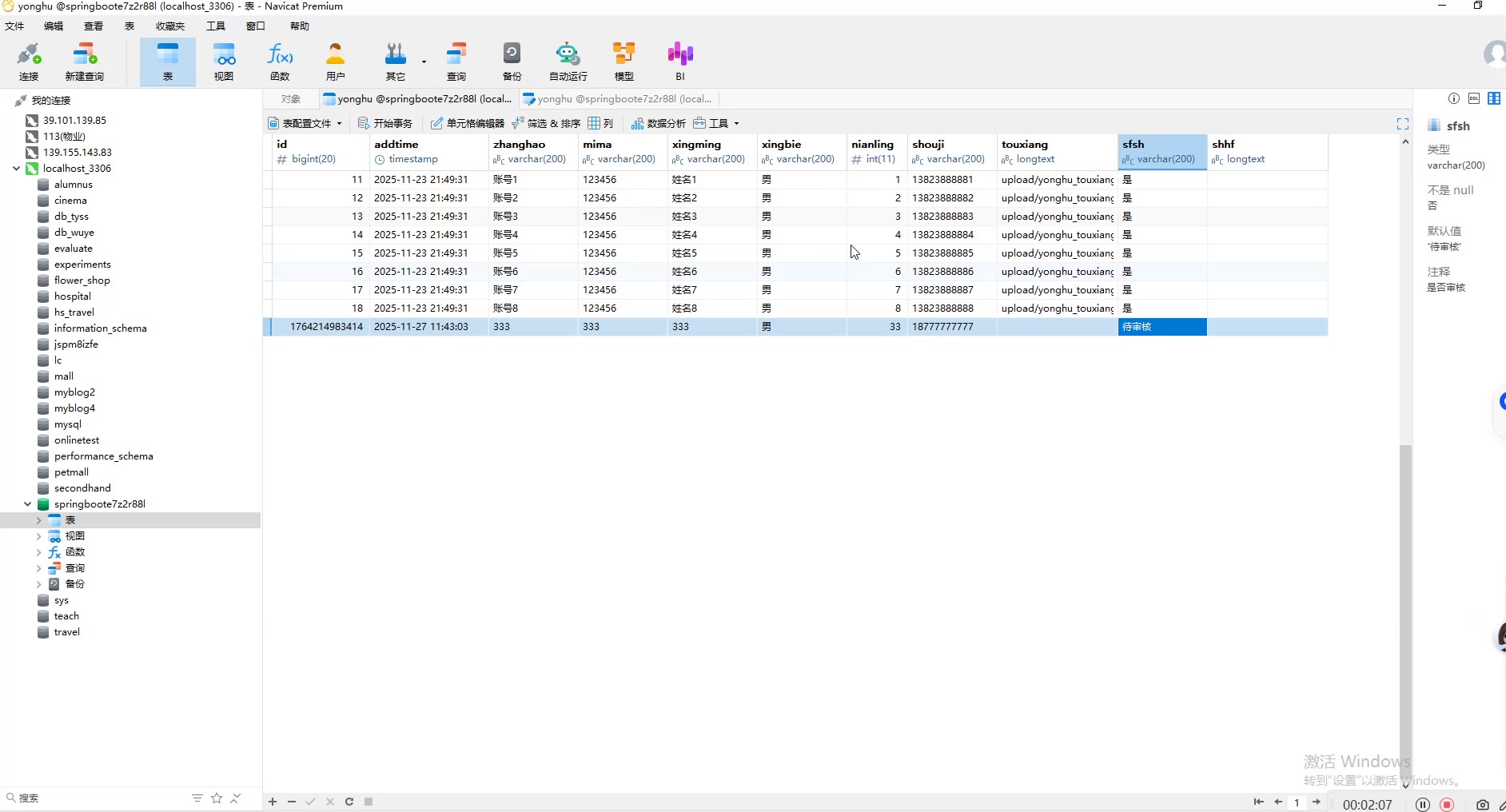This screenshot has width=1506, height=812.
Task: Open 新建查询 (New Query) from the toolbar
Action: [x=84, y=62]
